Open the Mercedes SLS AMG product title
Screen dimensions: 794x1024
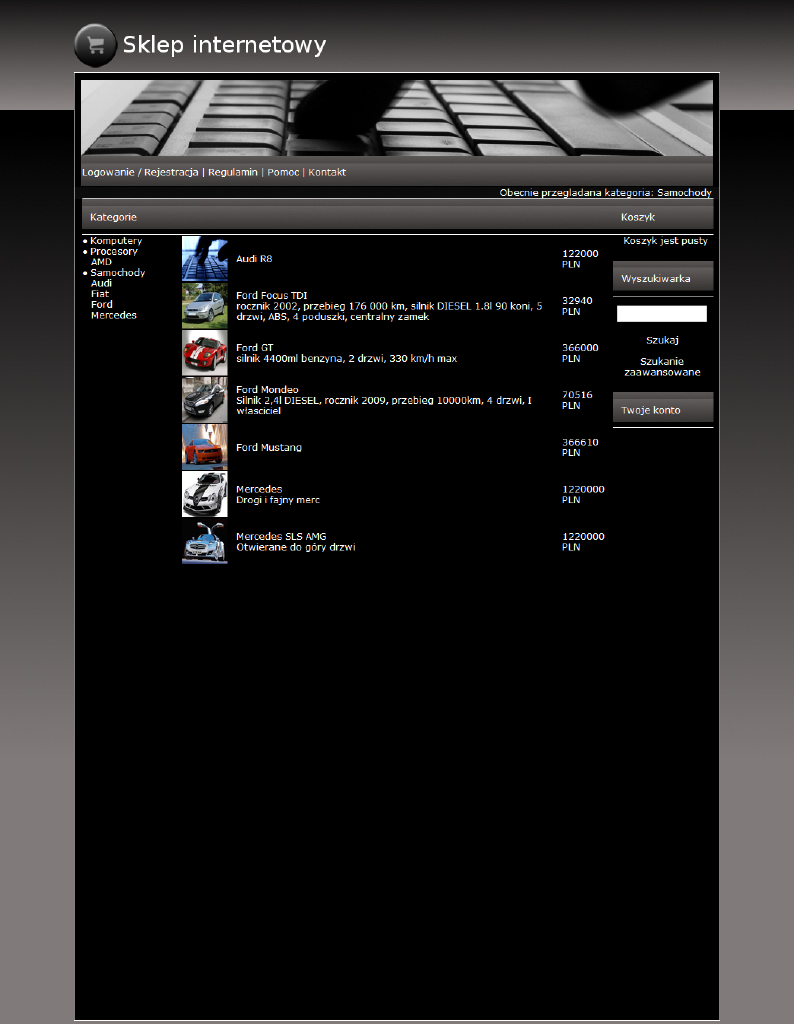coord(281,536)
